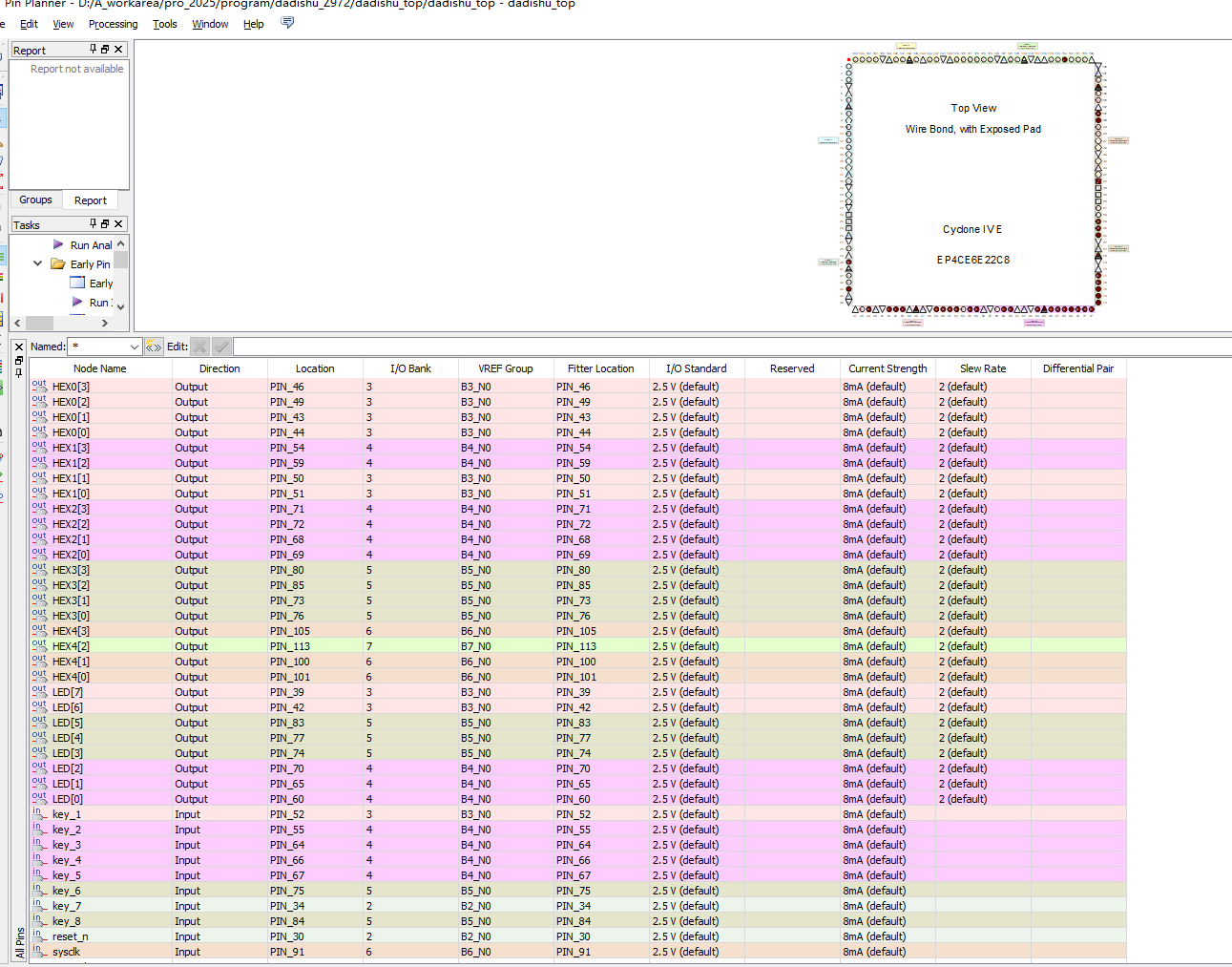This screenshot has width=1232, height=967.
Task: Select PIN_113 location cell of HEX4[2]
Action: [x=315, y=646]
